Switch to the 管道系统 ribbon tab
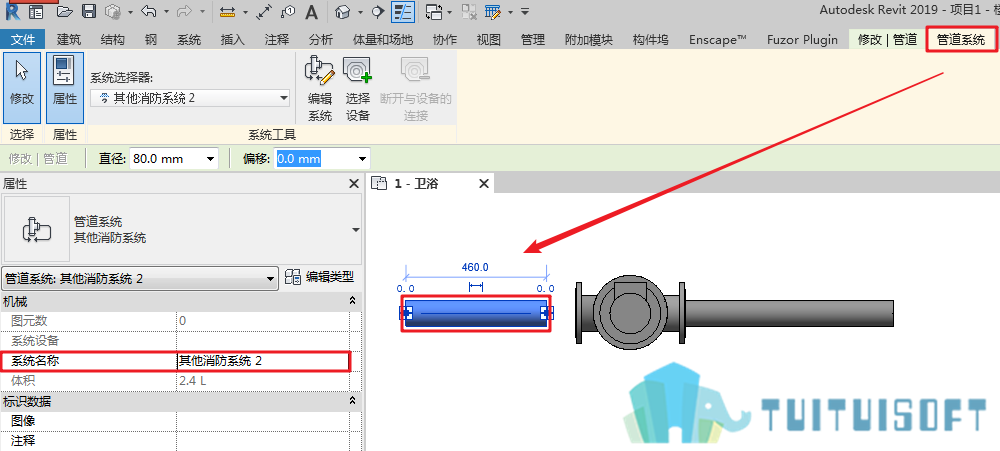This screenshot has width=1000, height=451. (960, 40)
